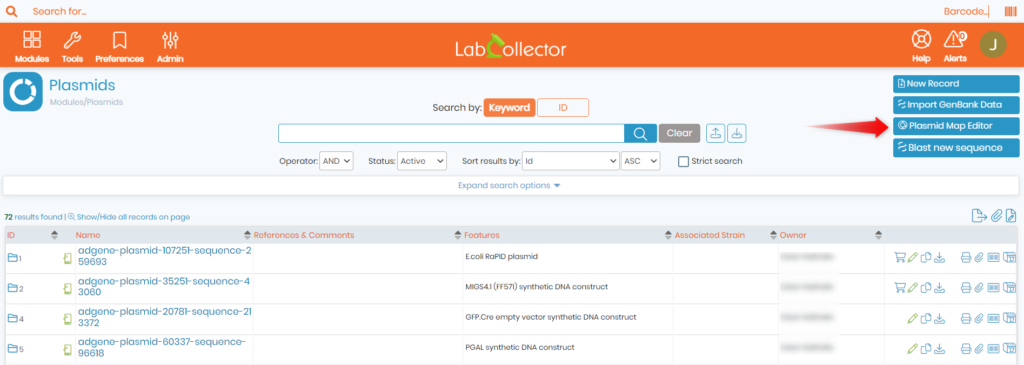Open the Status Active dropdown
Image resolution: width=1024 pixels, height=365 pixels.
pyautogui.click(x=422, y=161)
